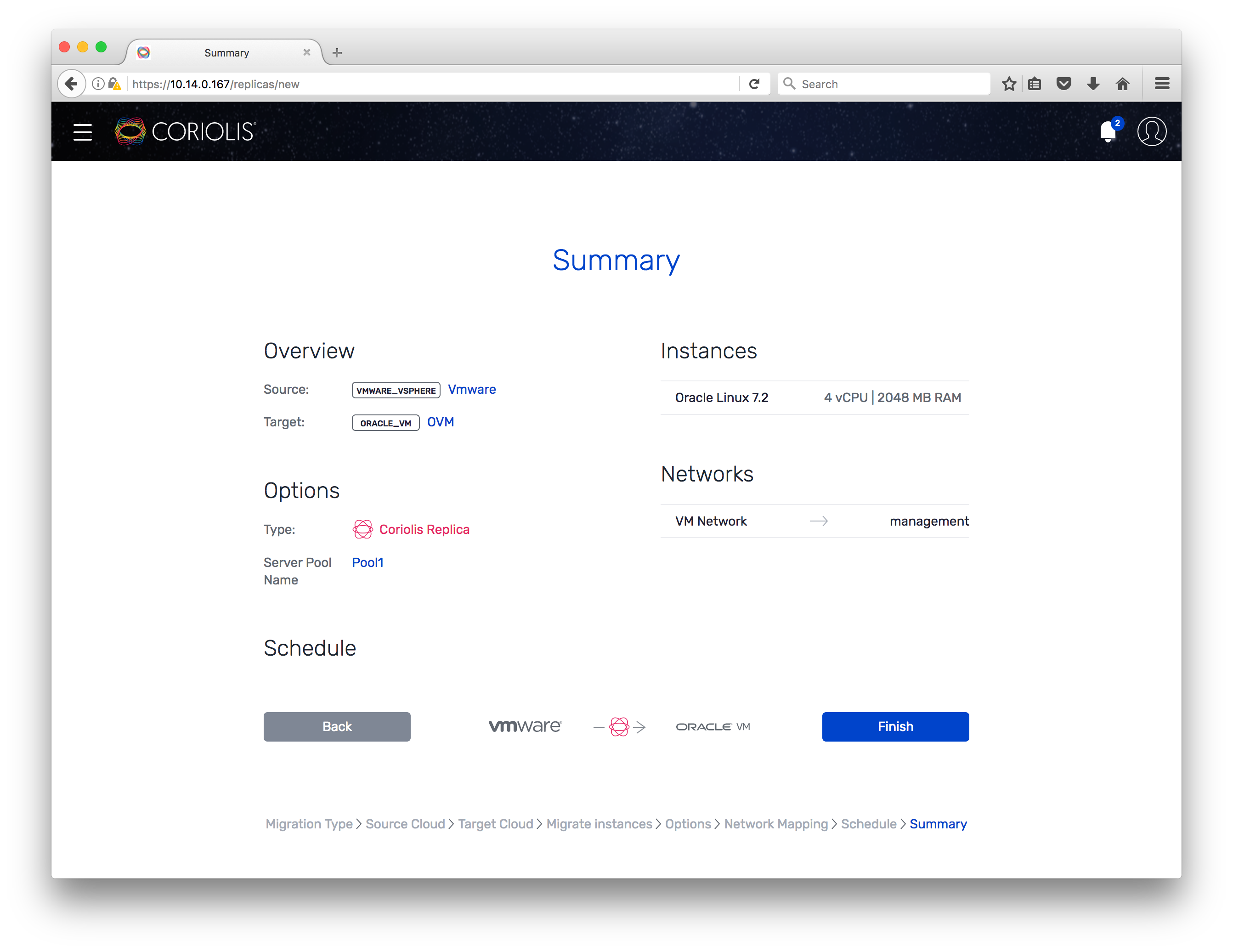This screenshot has height=952, width=1233.
Task: Click the Finish button
Action: (895, 727)
